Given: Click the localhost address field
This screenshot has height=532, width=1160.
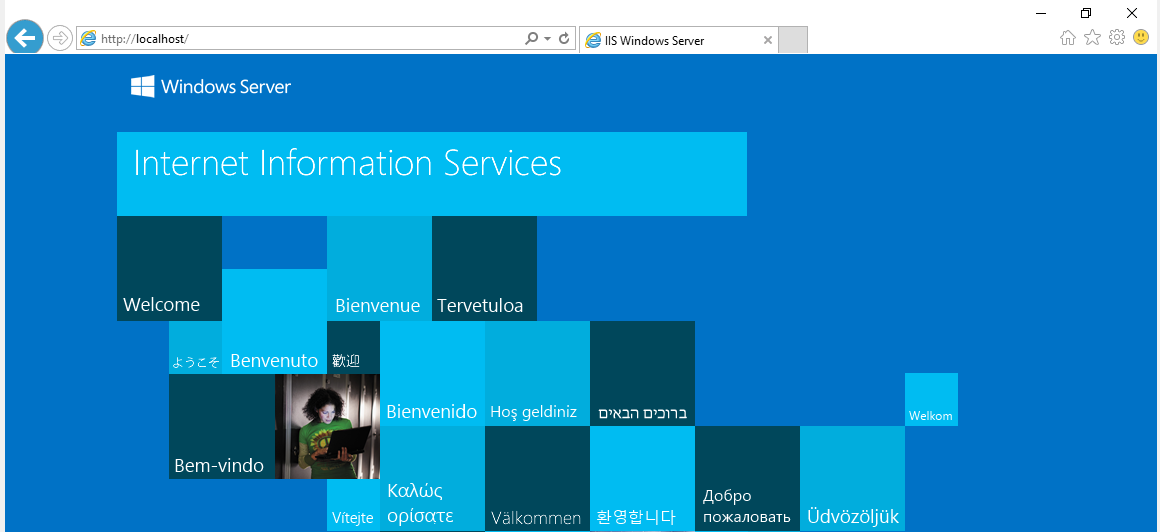Looking at the screenshot, I should pos(300,39).
